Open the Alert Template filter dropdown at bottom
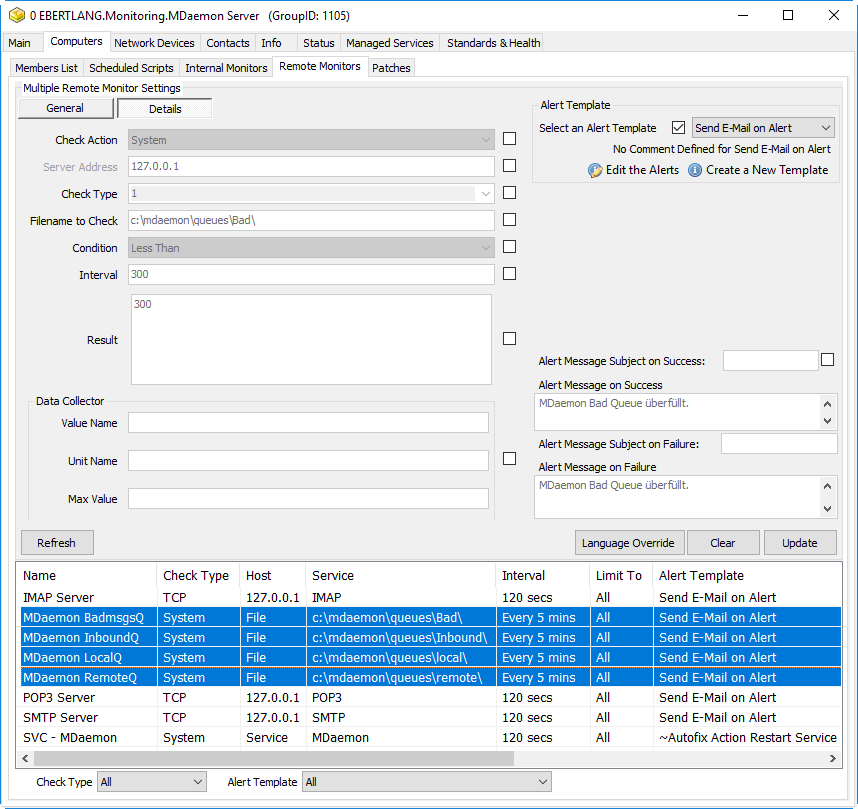The image size is (858, 809). click(x=427, y=782)
